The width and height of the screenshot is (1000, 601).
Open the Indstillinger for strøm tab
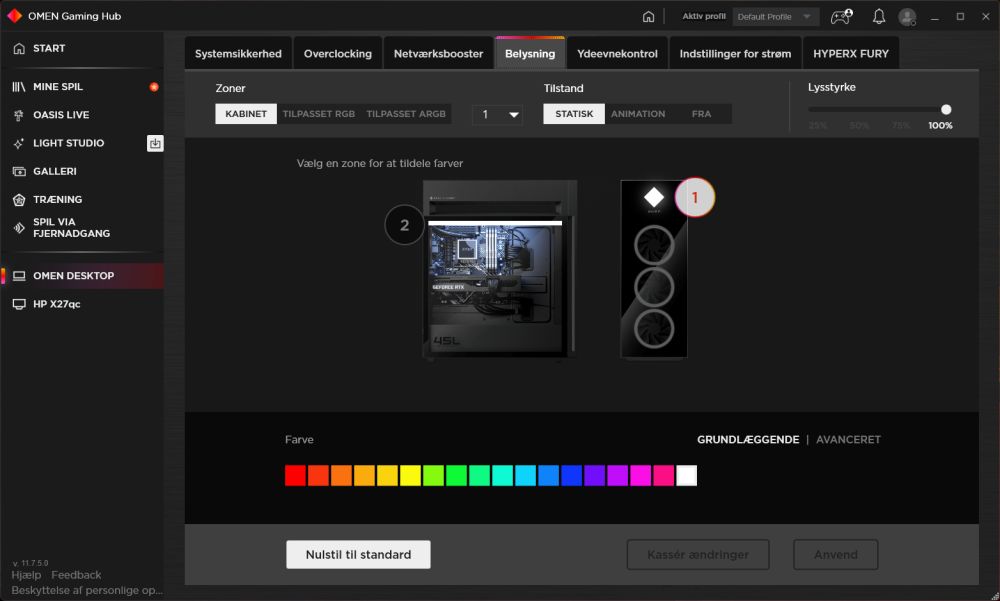[735, 54]
